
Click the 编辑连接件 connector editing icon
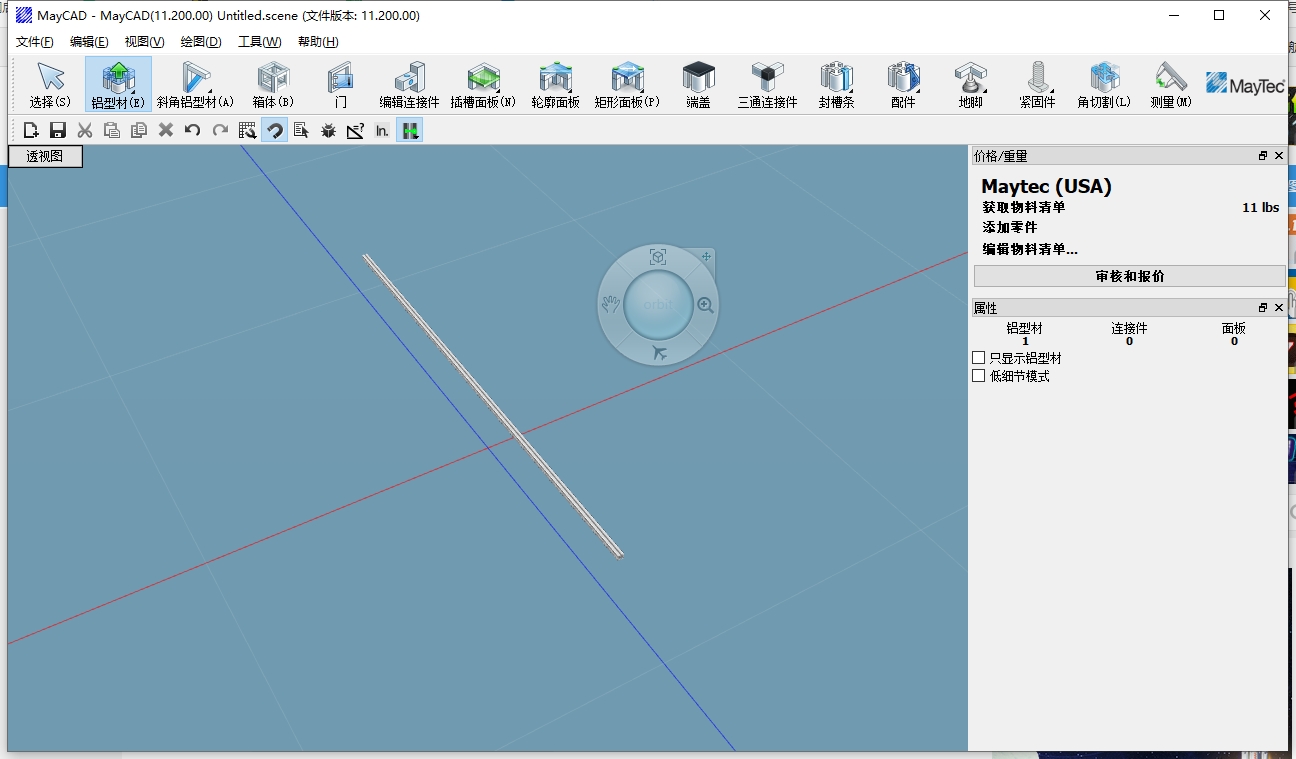(409, 83)
